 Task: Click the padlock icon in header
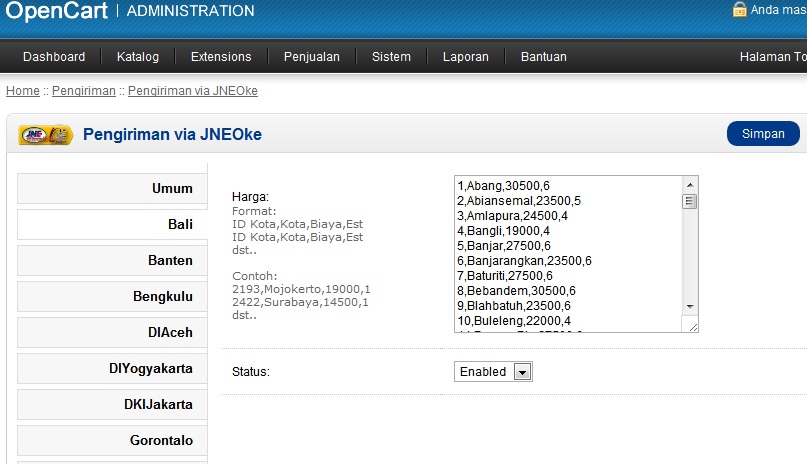tap(740, 9)
